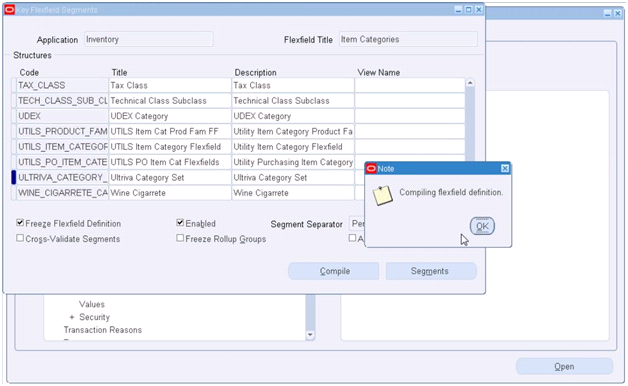This screenshot has width=628, height=386.
Task: Select Security in the navigator tree
Action: click(95, 317)
